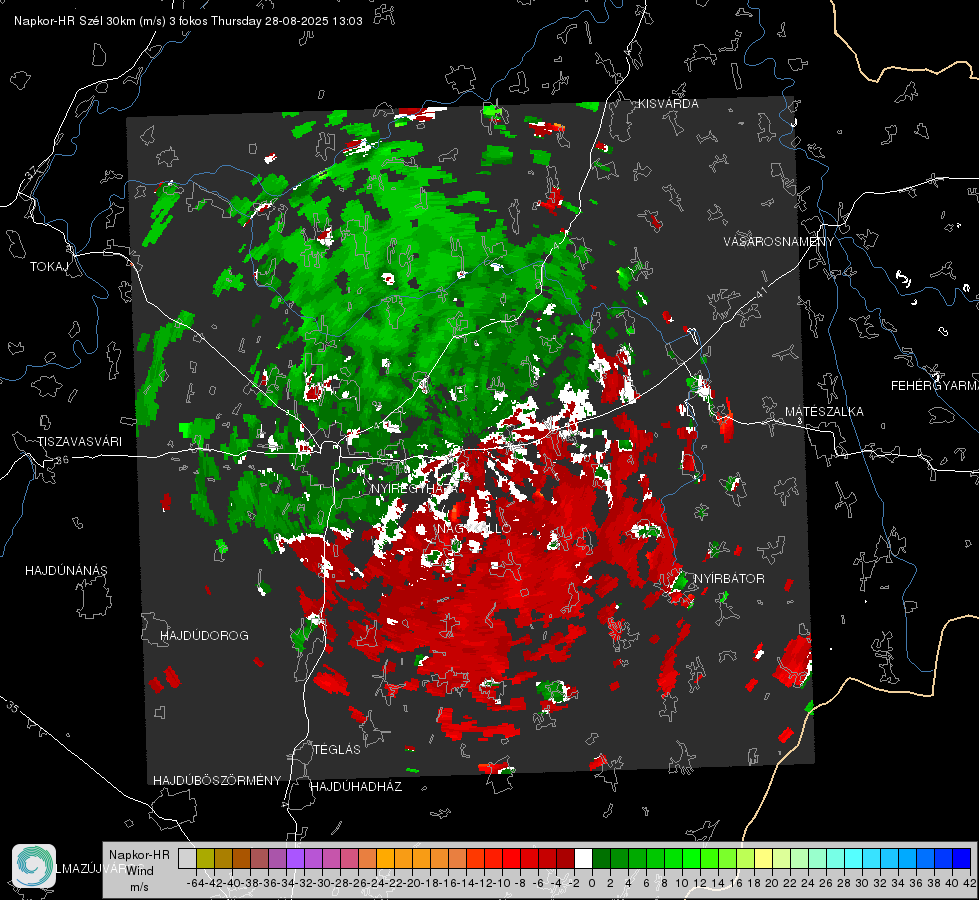Click the KISVÁRDA city label

pos(668,104)
